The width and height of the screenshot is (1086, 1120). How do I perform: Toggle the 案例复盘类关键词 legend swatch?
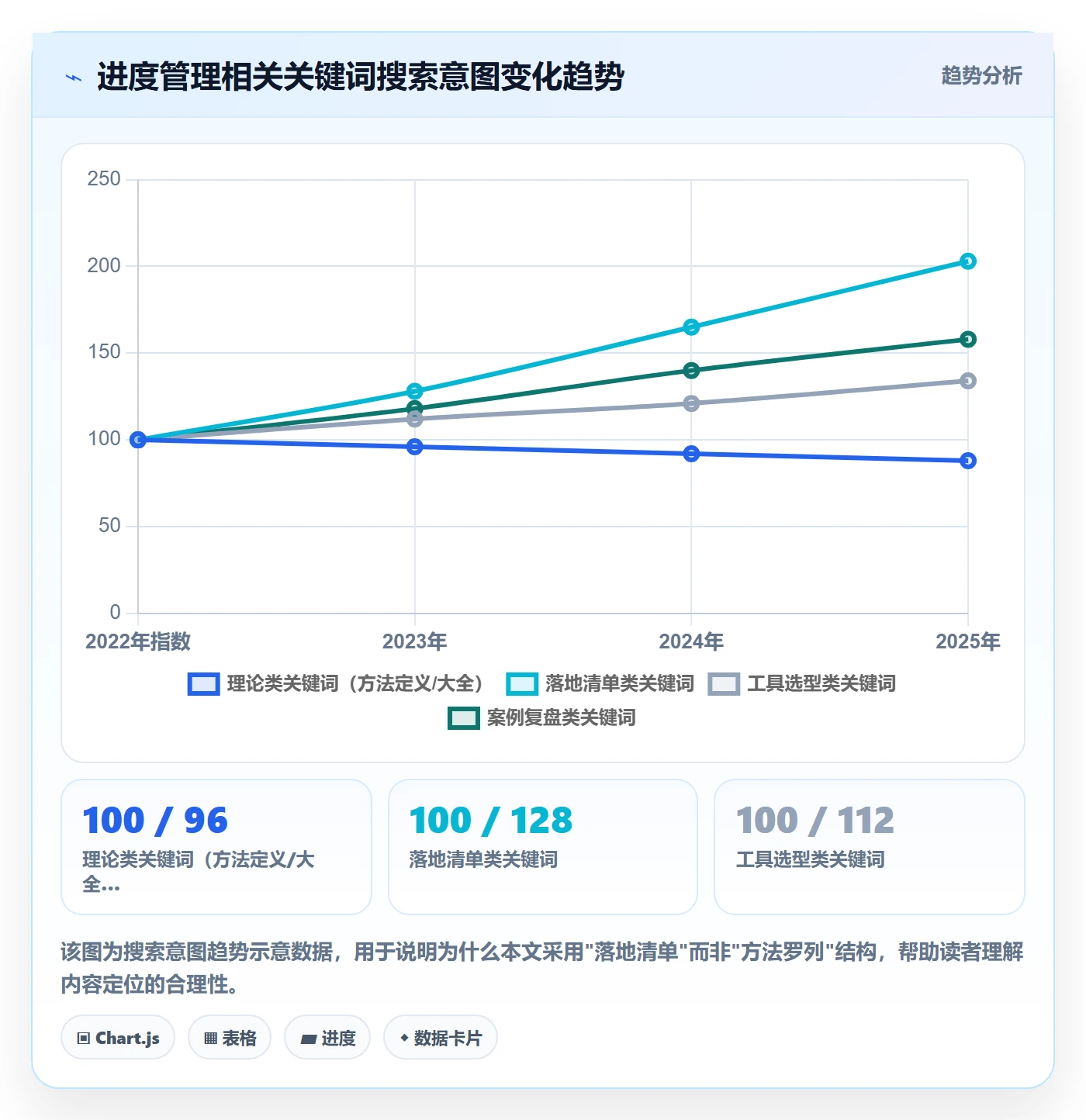464,718
